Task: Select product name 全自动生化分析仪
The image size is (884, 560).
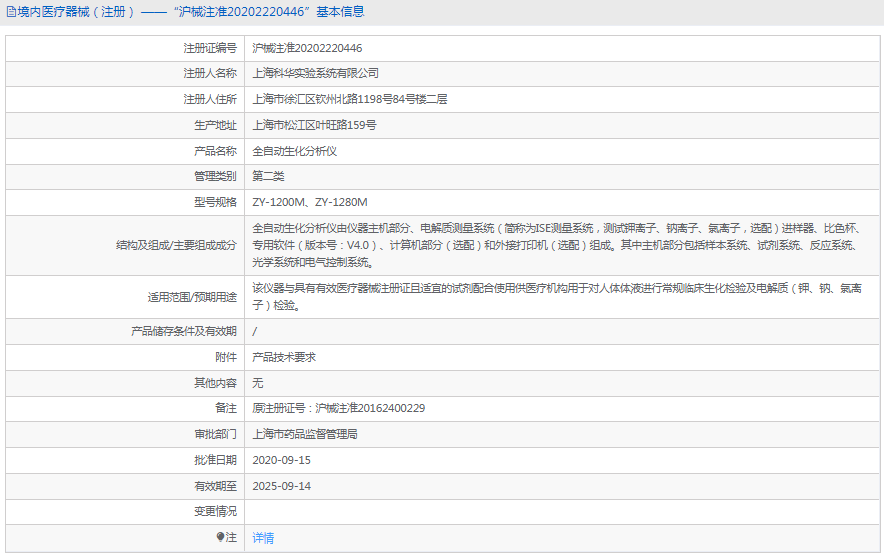Action: (x=294, y=151)
